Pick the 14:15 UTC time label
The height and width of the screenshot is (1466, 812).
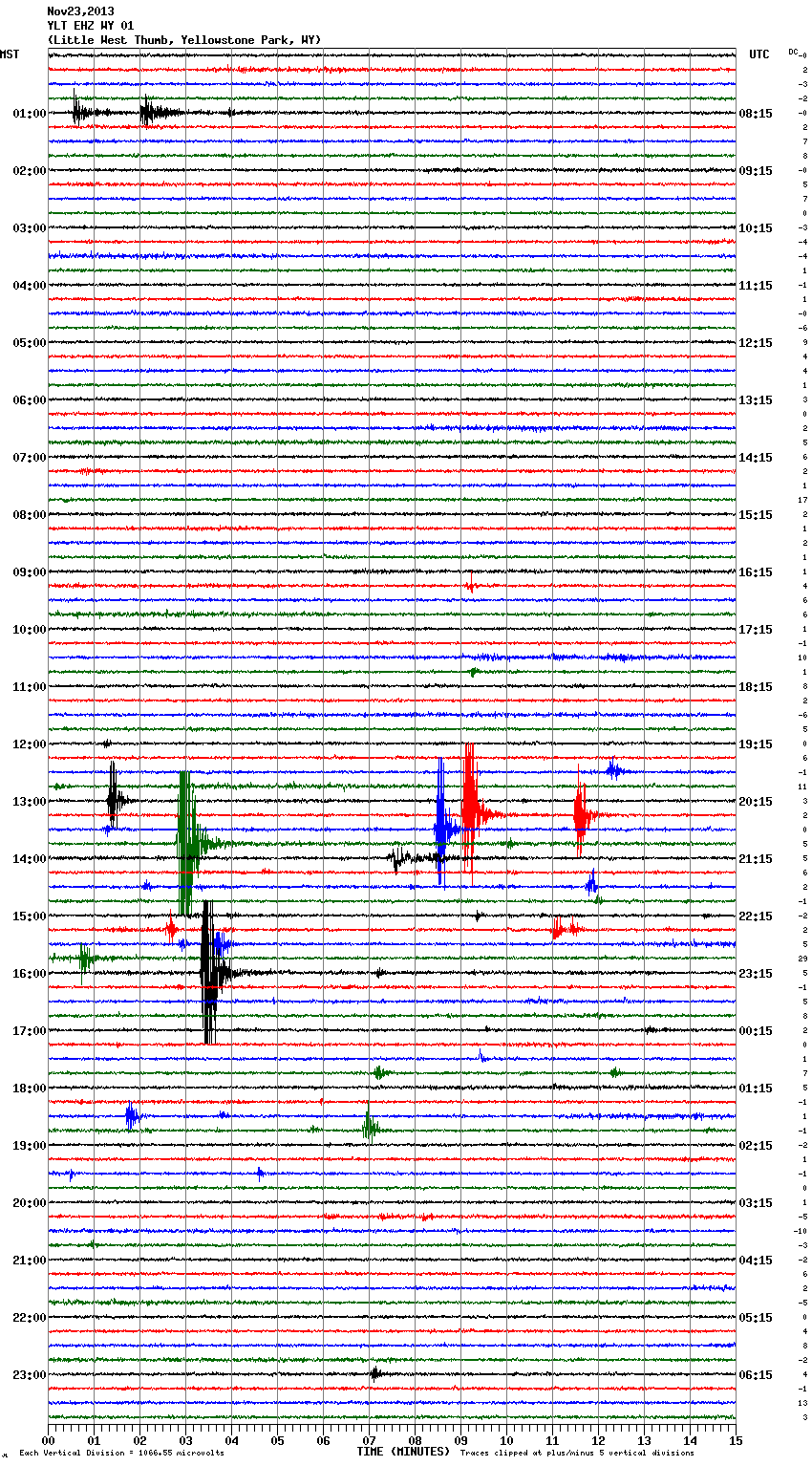[756, 458]
